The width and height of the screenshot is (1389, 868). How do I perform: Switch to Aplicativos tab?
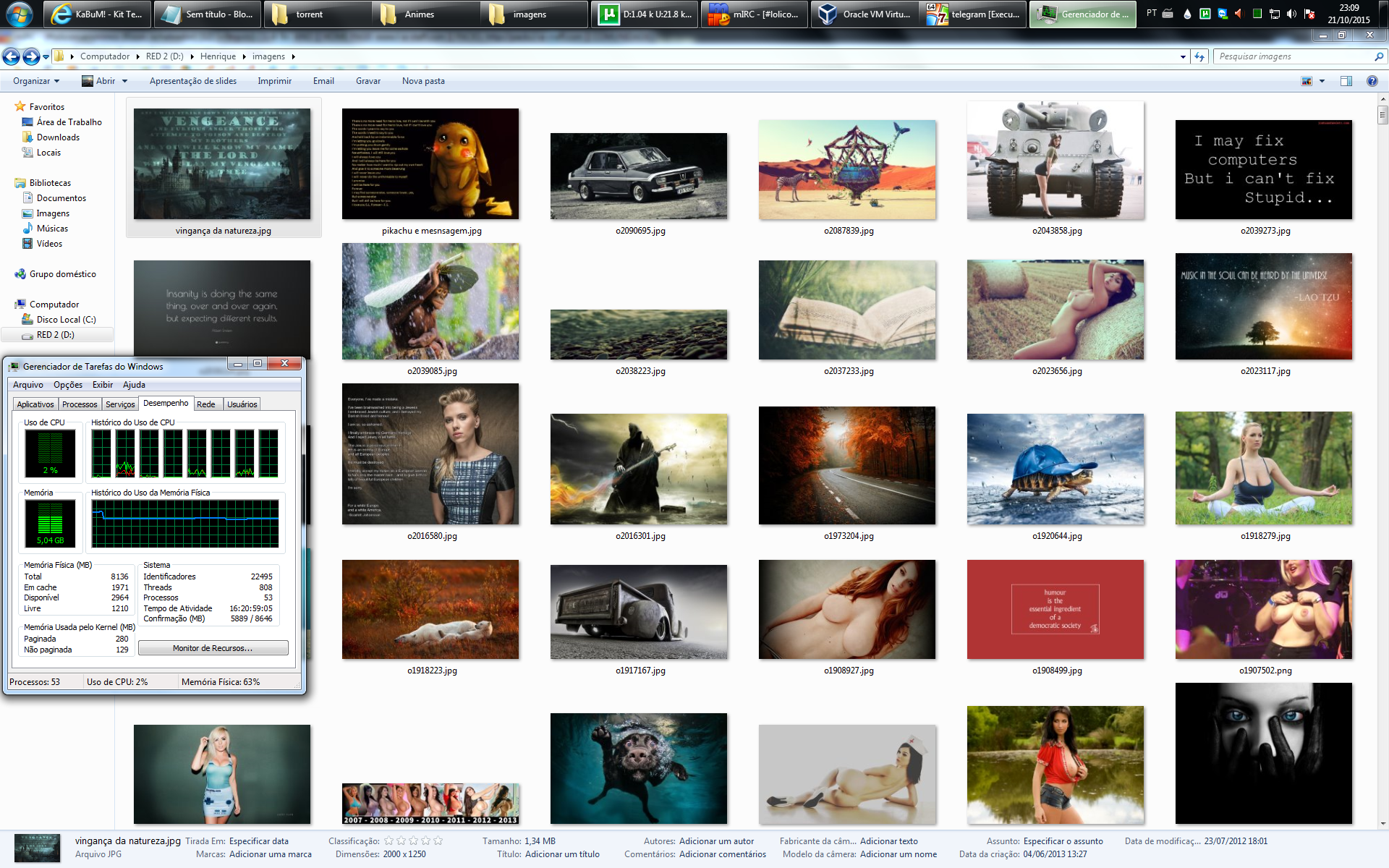[35, 404]
